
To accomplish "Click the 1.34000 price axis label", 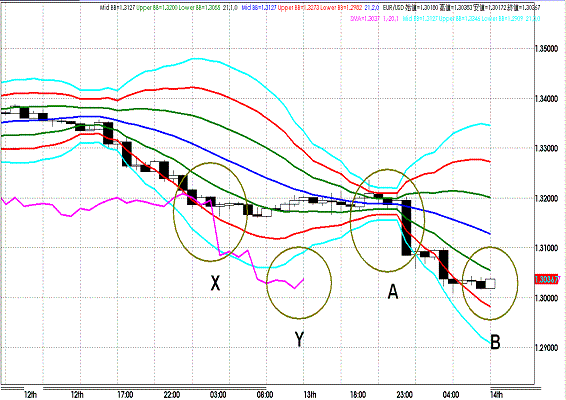I will 546,98.
